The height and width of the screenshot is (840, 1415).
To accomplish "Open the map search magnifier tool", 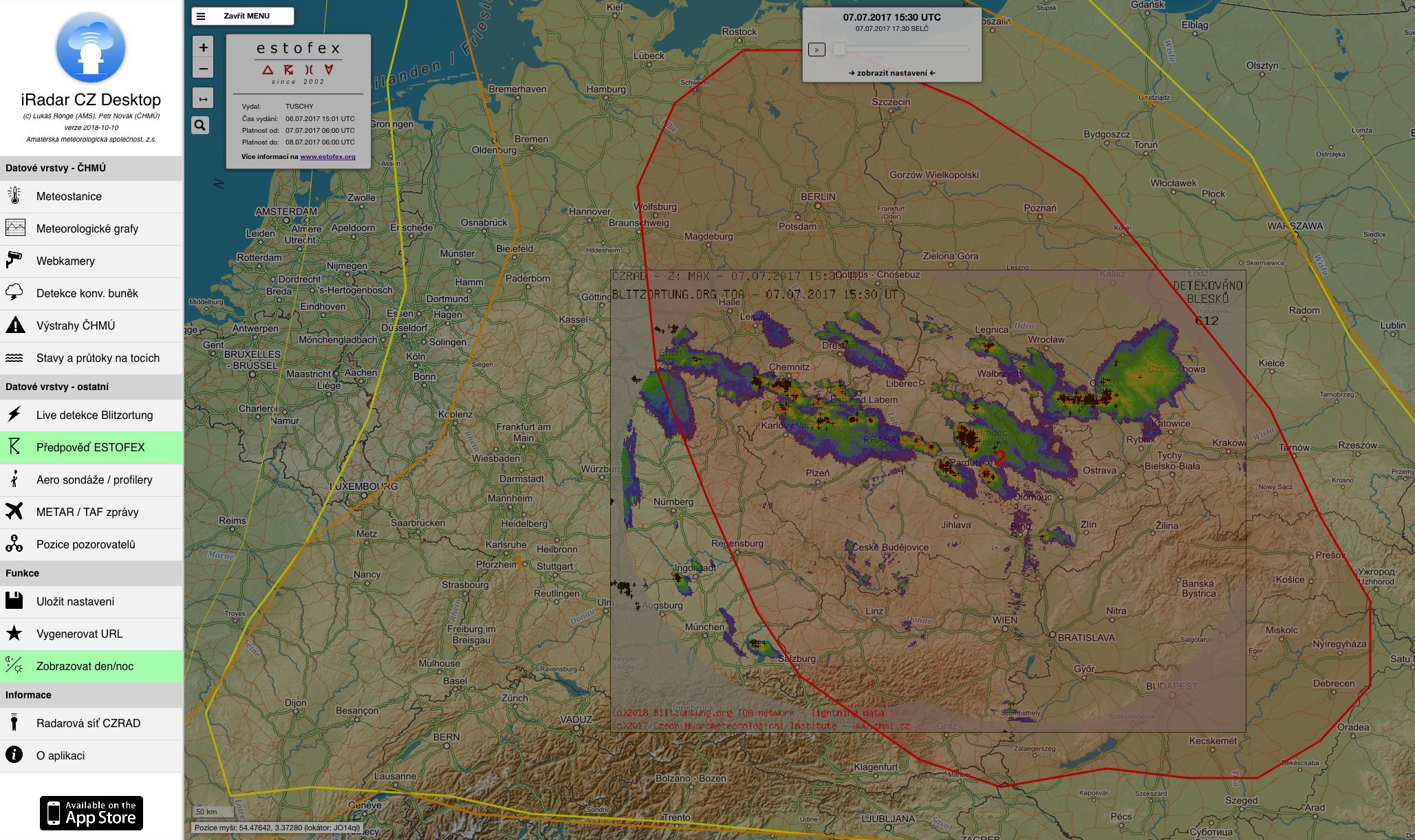I will tap(200, 125).
